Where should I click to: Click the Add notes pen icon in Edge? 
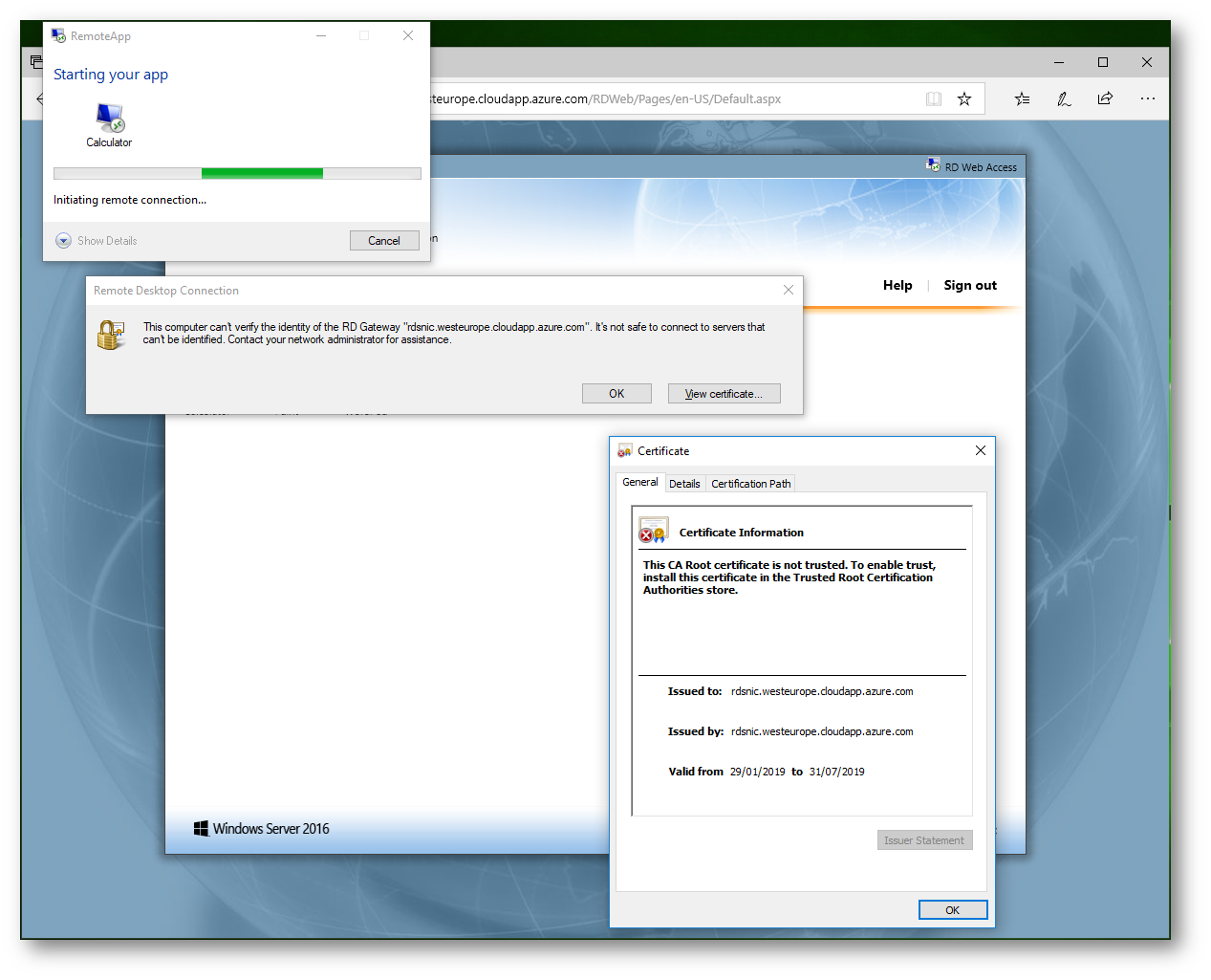click(1064, 98)
